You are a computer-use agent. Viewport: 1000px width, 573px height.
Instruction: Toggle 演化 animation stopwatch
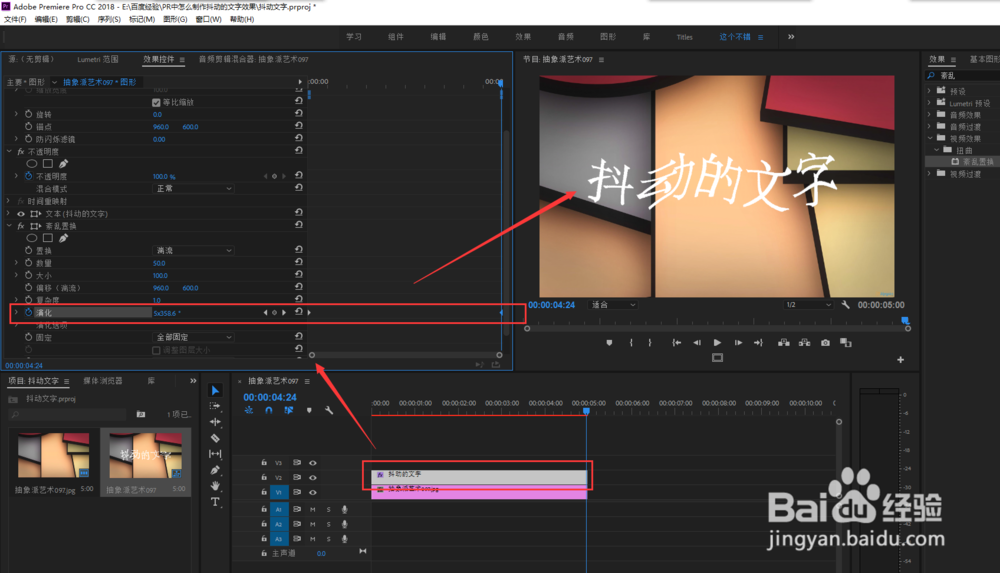(x=28, y=312)
